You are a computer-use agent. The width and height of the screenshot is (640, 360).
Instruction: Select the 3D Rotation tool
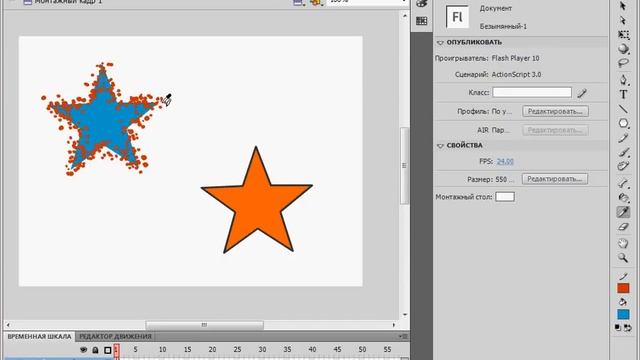point(623,49)
